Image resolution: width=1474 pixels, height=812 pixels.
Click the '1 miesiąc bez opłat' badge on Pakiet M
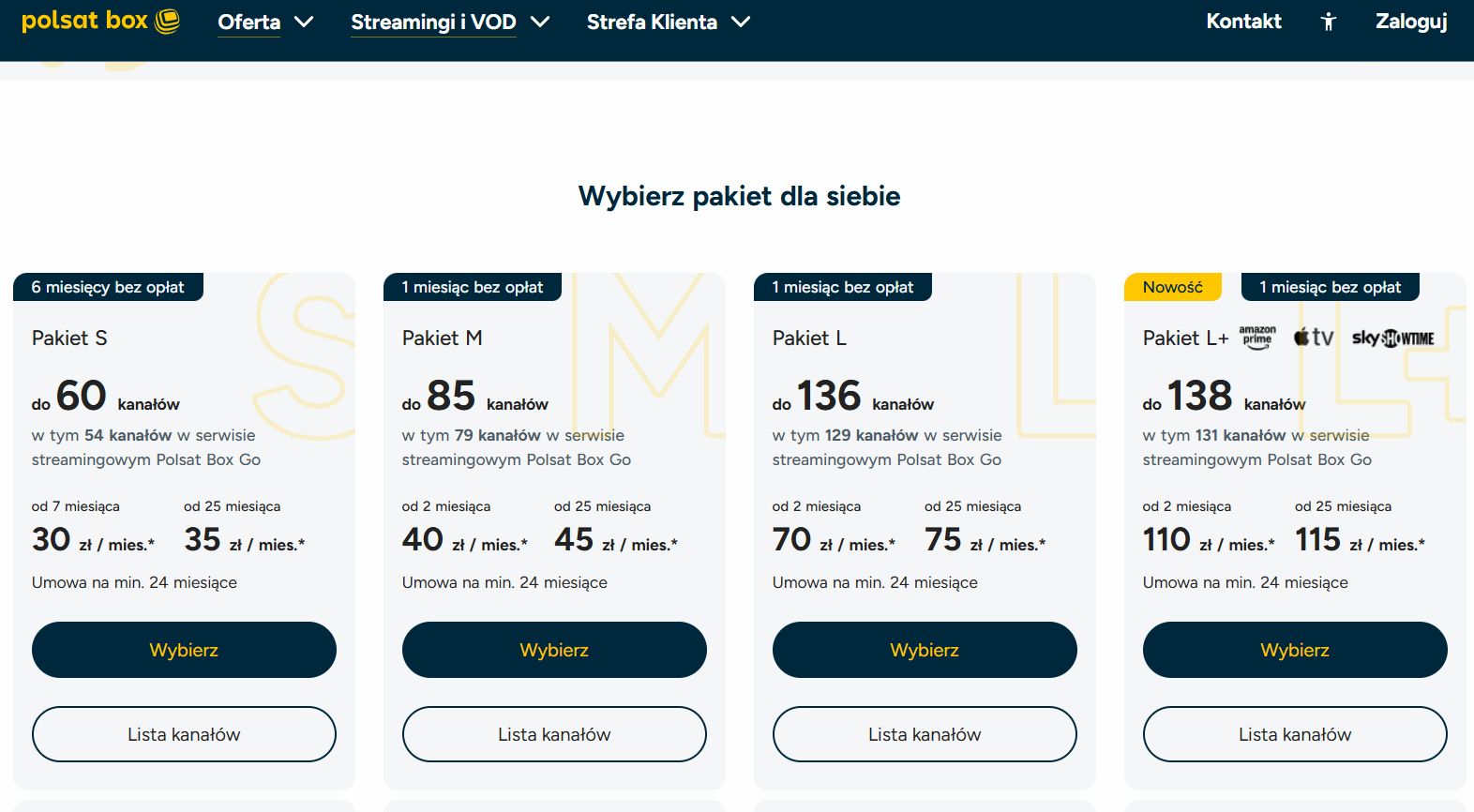coord(473,287)
